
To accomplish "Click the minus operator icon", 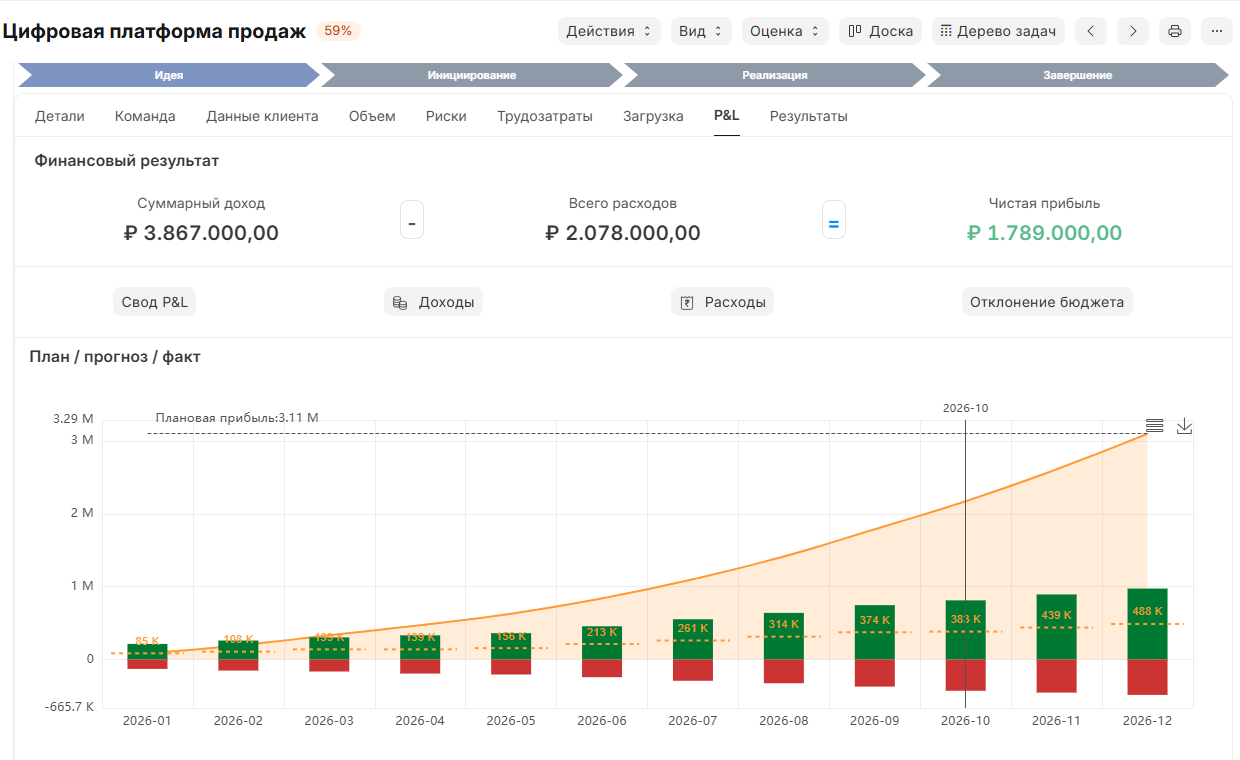I will click(x=412, y=220).
